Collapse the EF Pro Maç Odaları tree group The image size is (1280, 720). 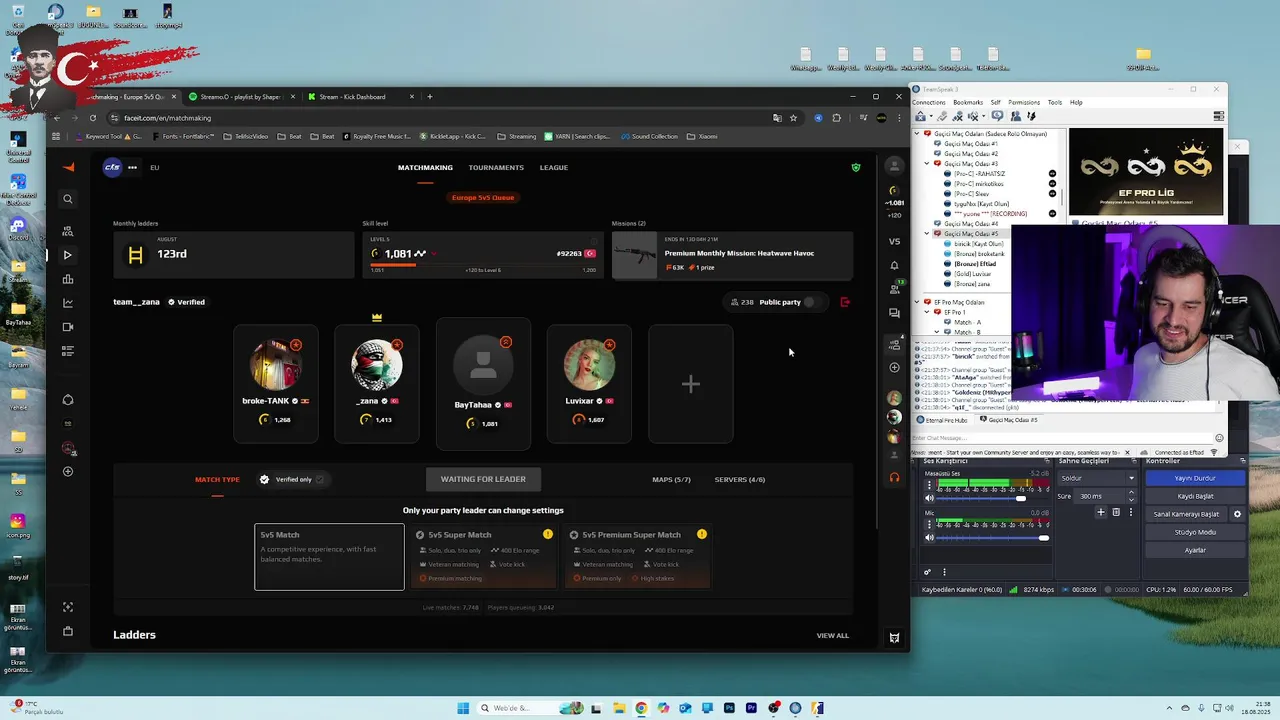[x=917, y=302]
